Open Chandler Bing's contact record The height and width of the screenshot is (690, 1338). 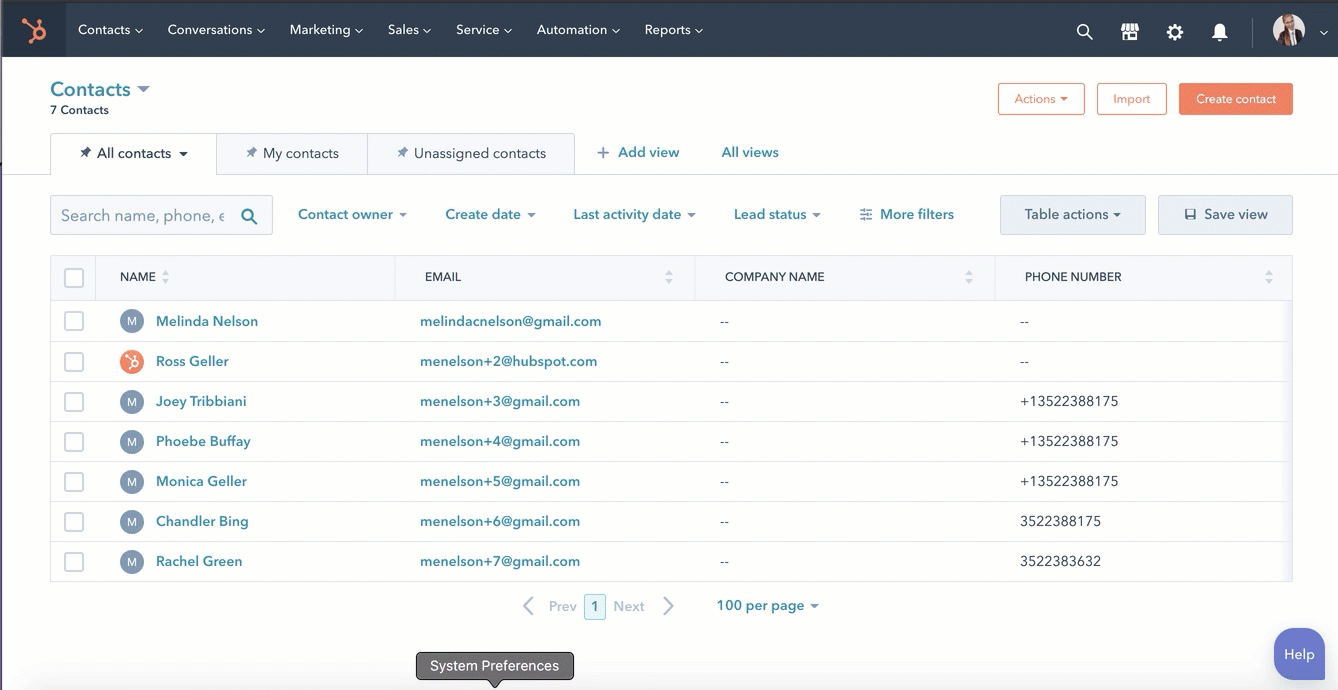click(x=202, y=522)
